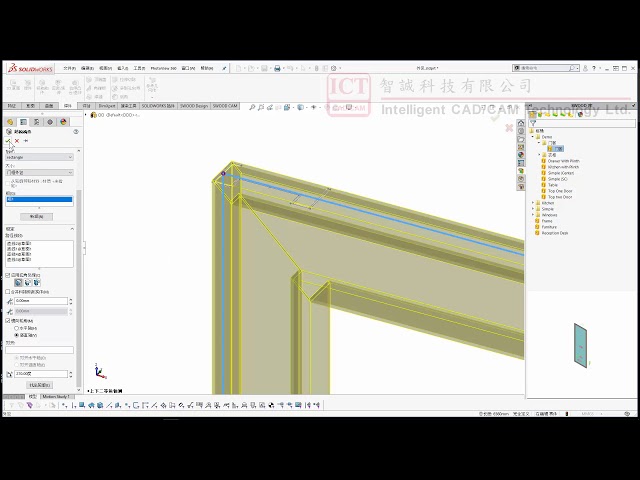This screenshot has width=640, height=480.
Task: Click red cancel X in viewport corner
Action: 509,128
